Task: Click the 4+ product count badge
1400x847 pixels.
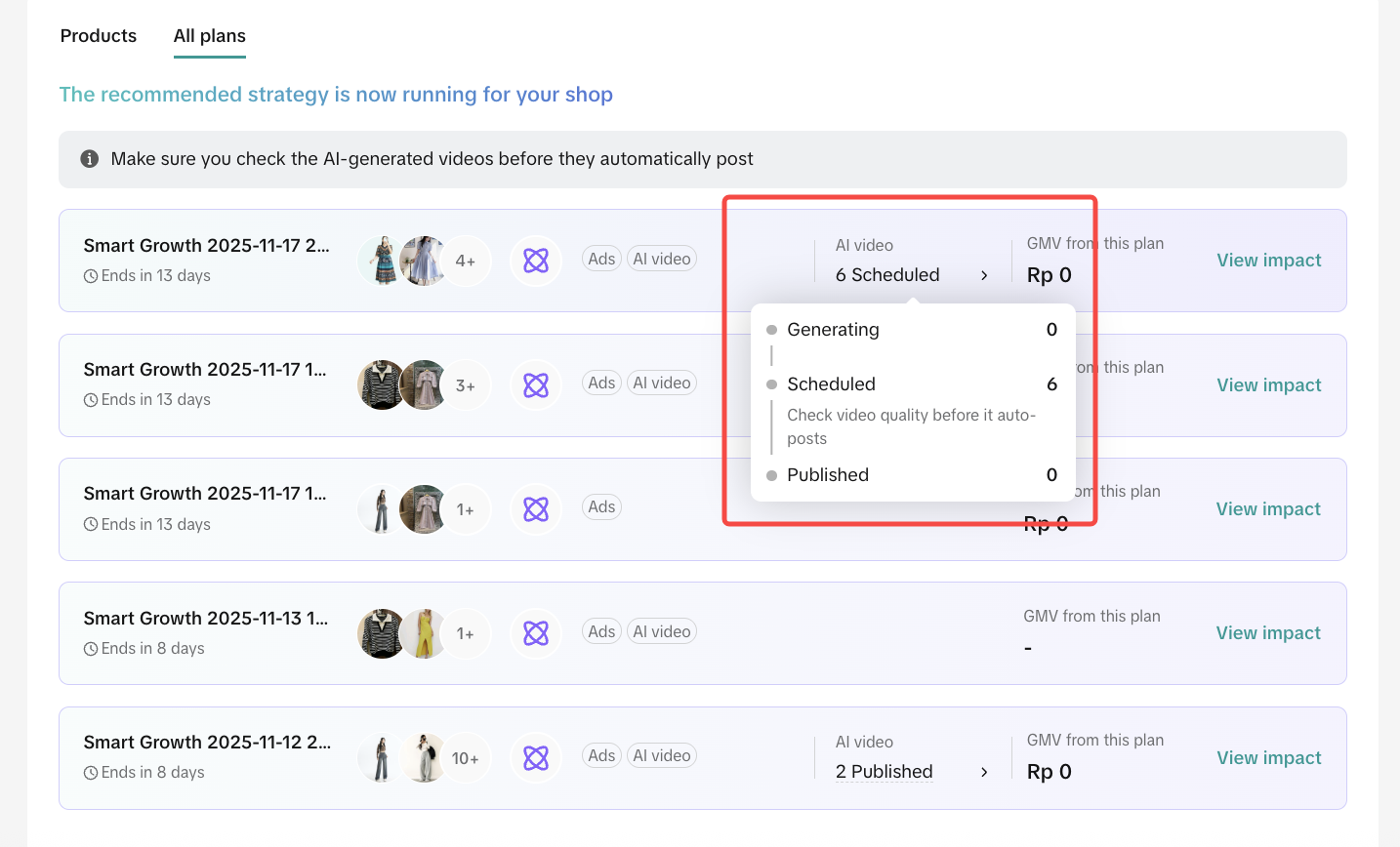Action: point(466,261)
